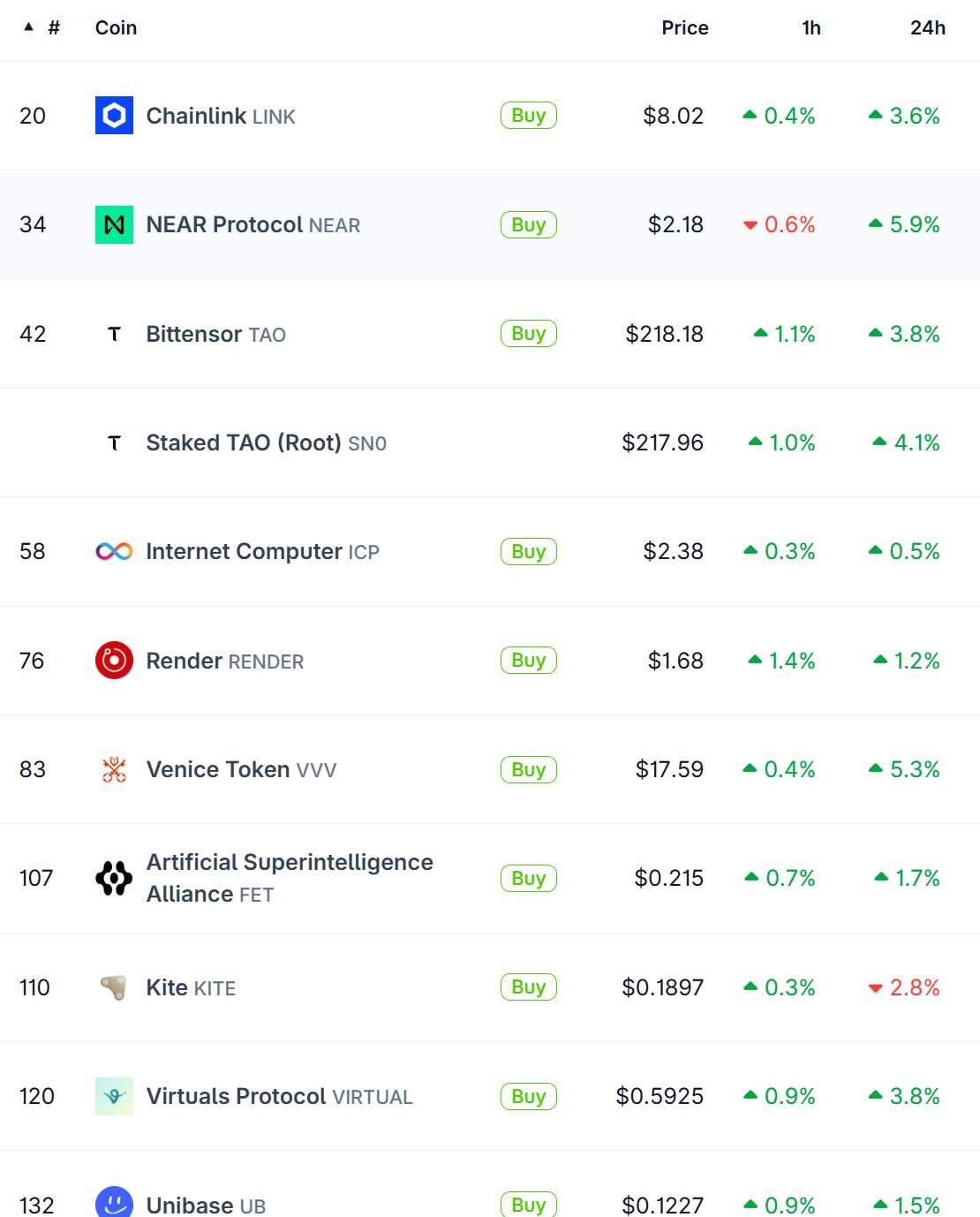Select the Bittensor TAO logo icon
The image size is (980, 1217).
click(114, 334)
